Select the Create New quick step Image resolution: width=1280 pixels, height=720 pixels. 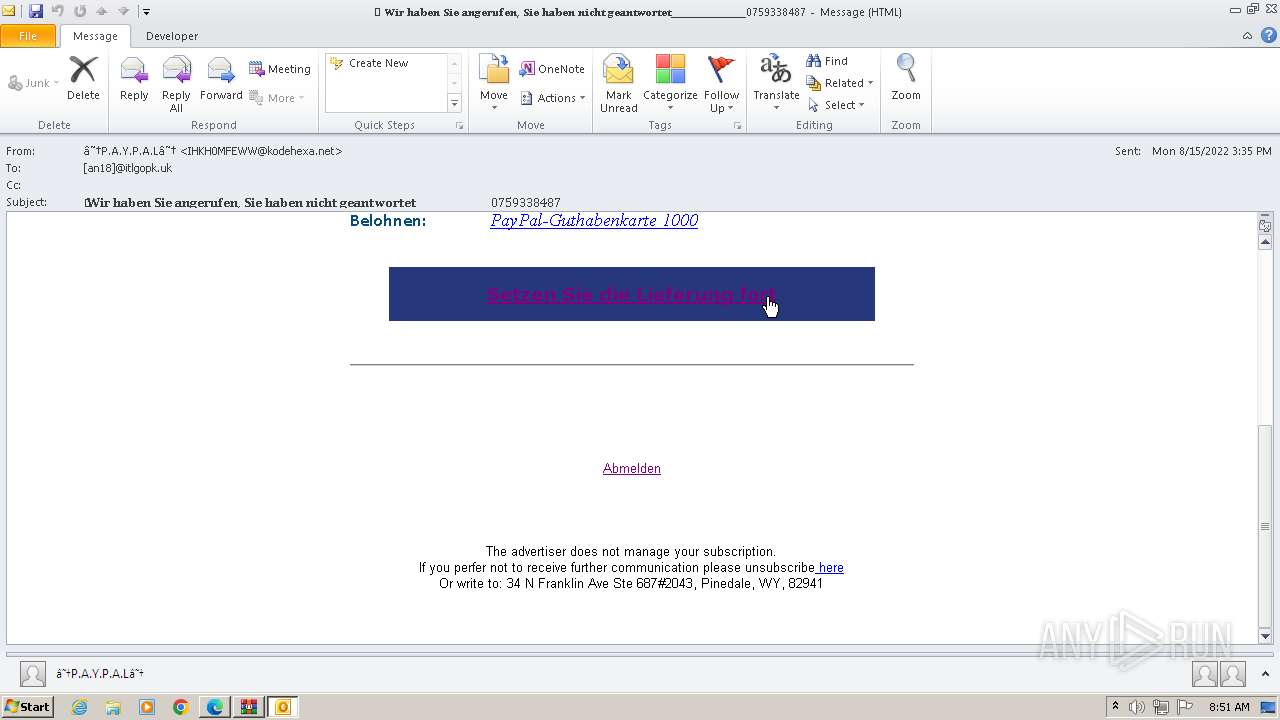coord(378,63)
